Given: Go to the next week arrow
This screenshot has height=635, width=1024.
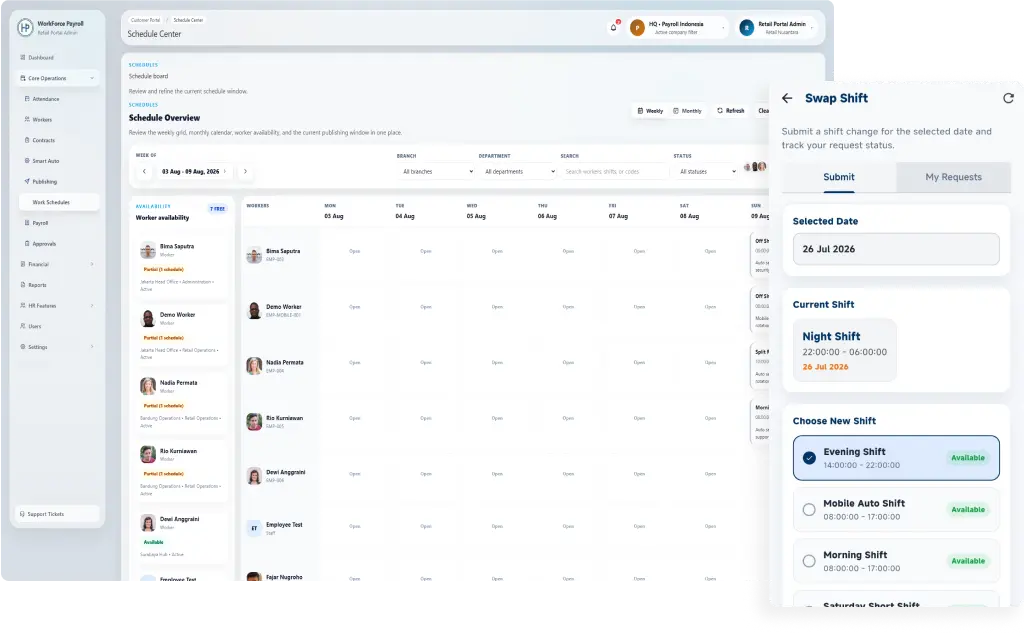Looking at the screenshot, I should point(246,172).
